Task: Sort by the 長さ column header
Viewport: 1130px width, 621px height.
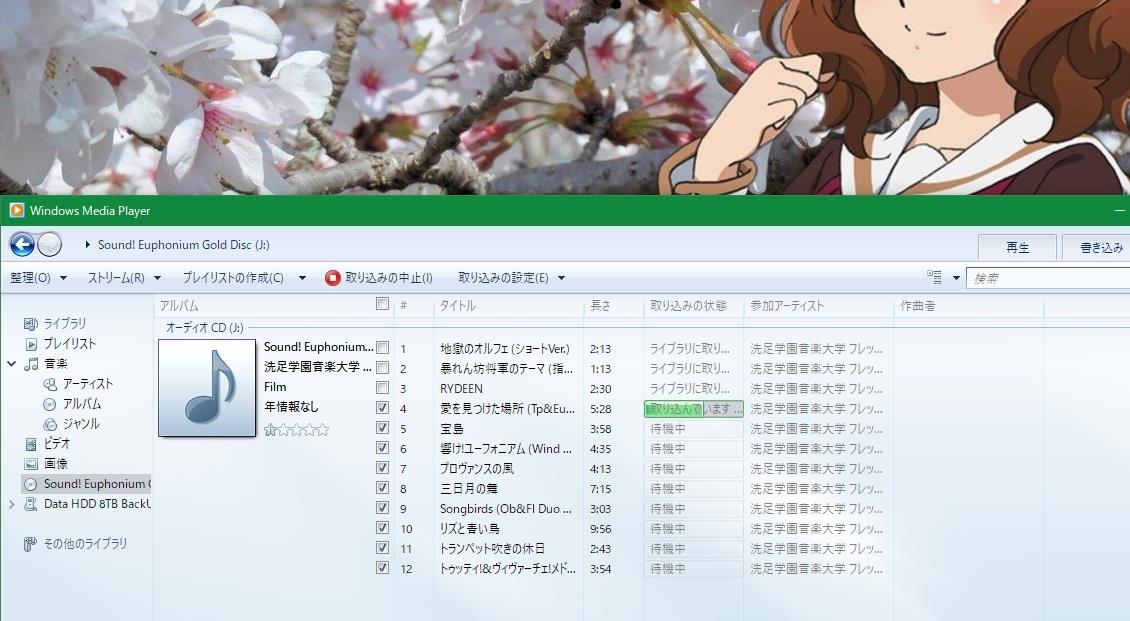Action: pos(613,305)
